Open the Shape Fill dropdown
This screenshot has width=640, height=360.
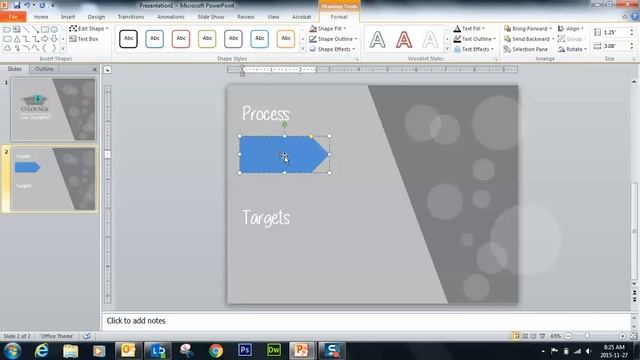327,29
